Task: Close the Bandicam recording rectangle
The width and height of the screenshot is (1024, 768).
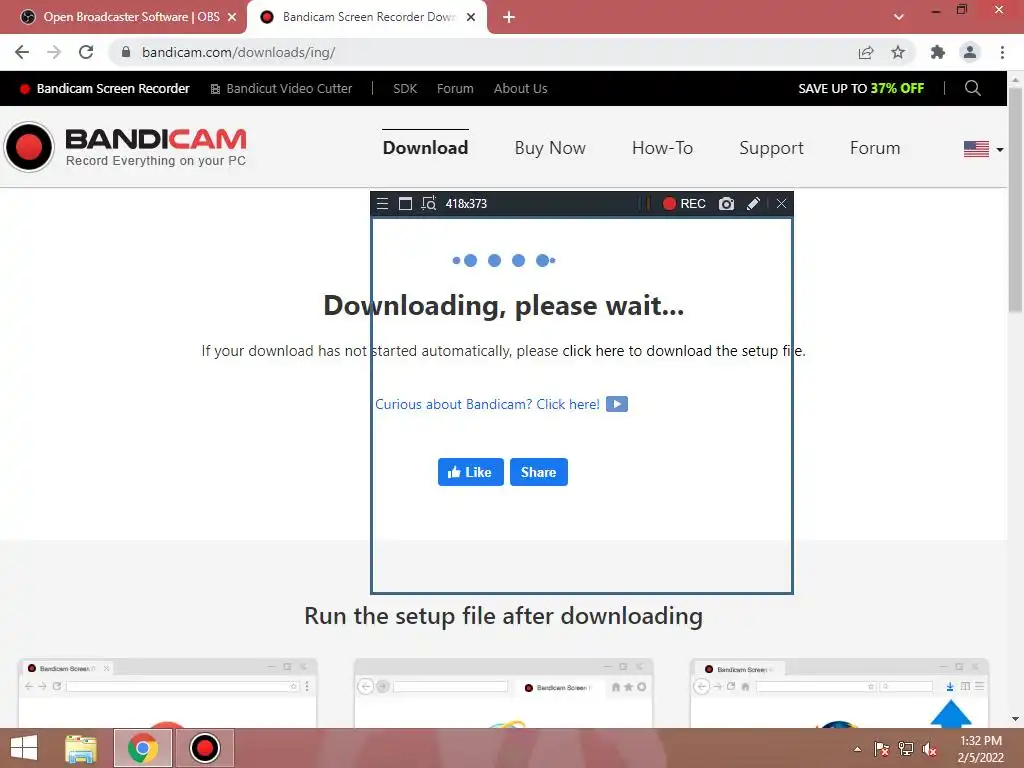Action: tap(781, 204)
